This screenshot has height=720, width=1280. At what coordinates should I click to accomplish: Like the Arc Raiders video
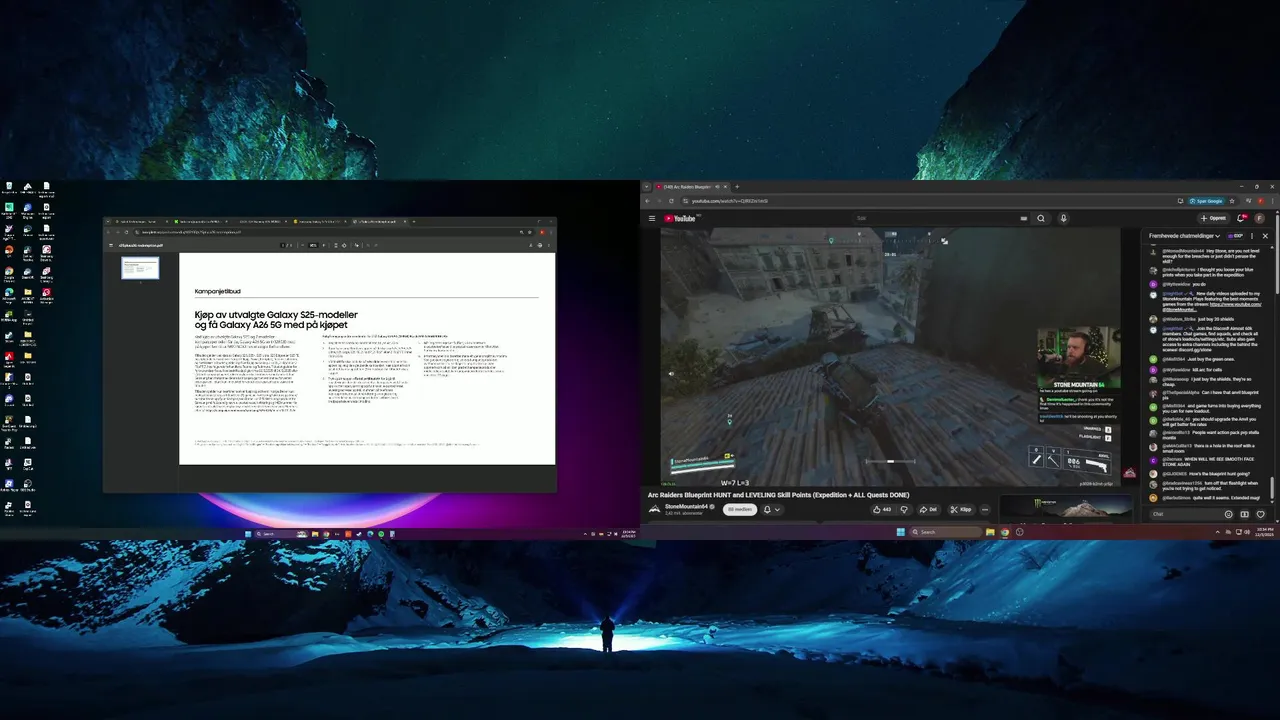pyautogui.click(x=881, y=509)
